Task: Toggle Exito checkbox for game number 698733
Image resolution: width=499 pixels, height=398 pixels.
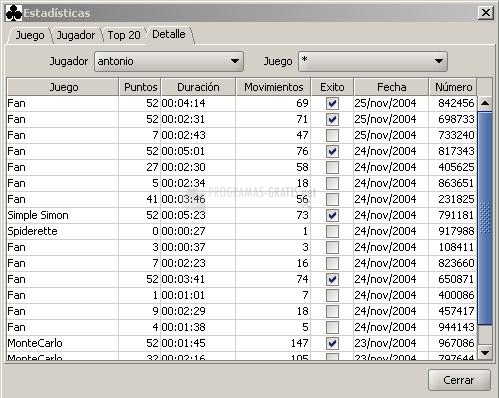Action: (332, 119)
